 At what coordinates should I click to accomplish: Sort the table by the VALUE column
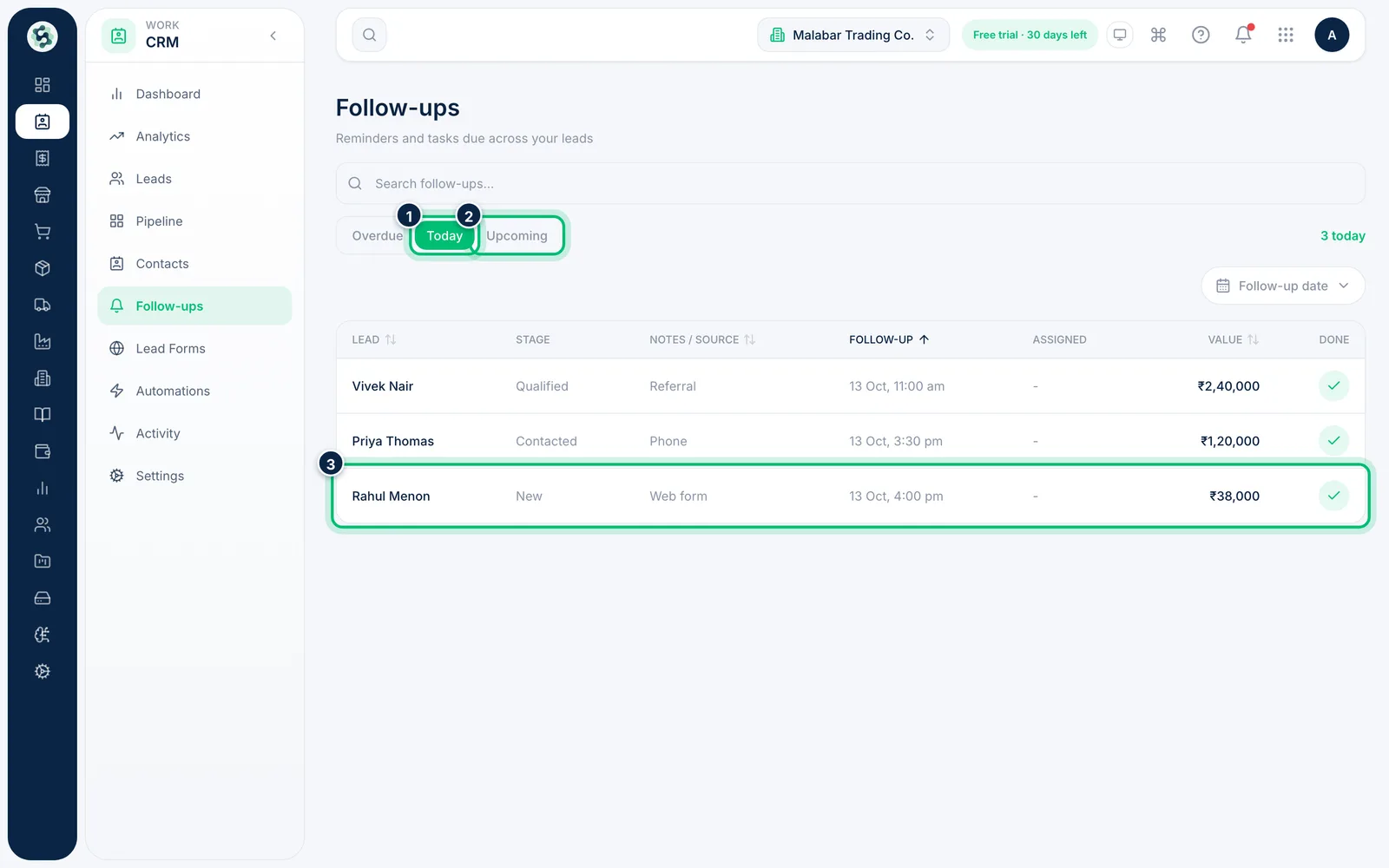pos(1233,339)
